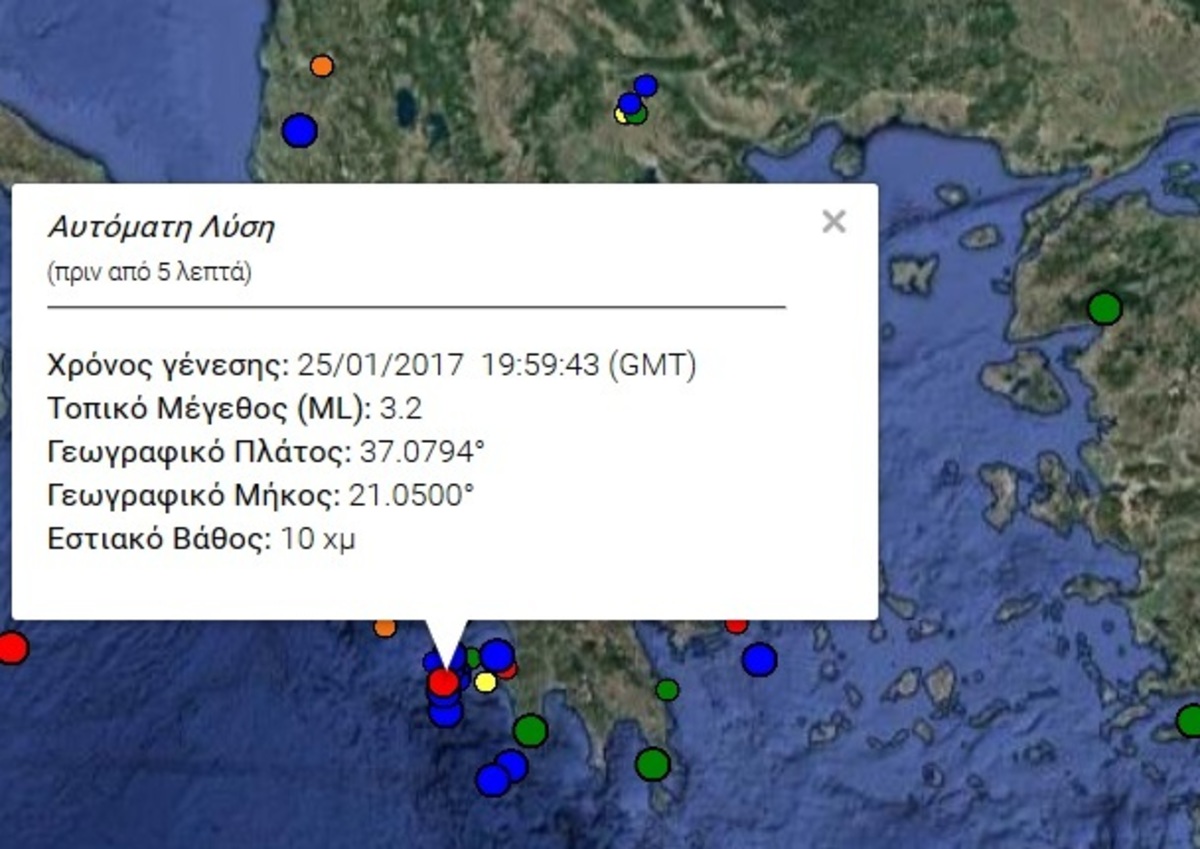This screenshot has width=1200, height=849.
Task: Select the large blue marker right of popup pointer
Action: coord(497,655)
